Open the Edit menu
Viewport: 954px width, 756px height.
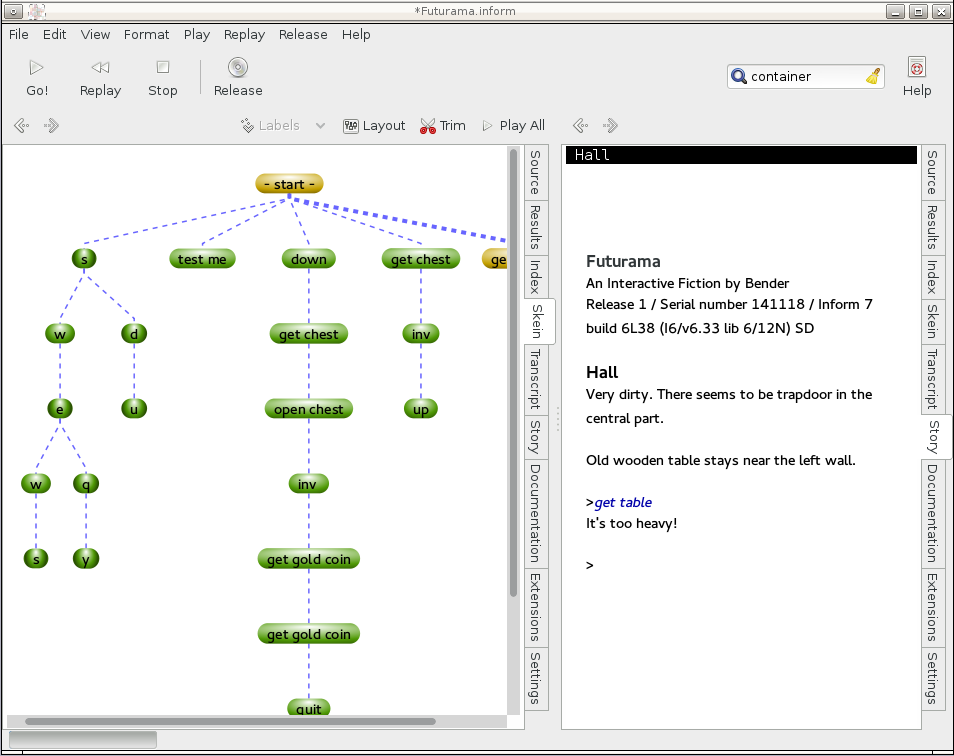(54, 35)
